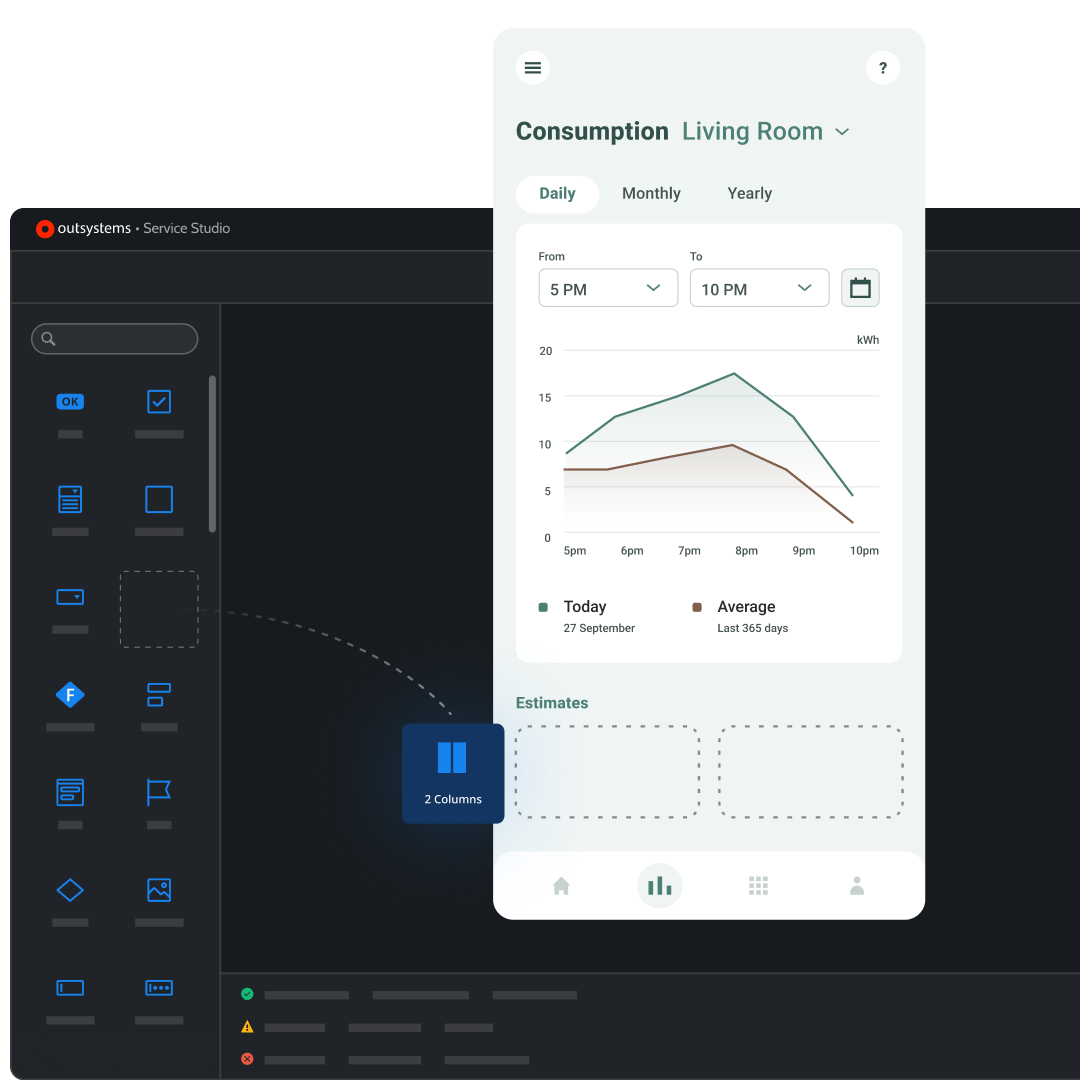The width and height of the screenshot is (1080, 1080).
Task: Tap the apps grid icon in the bottom bar
Action: point(759,885)
